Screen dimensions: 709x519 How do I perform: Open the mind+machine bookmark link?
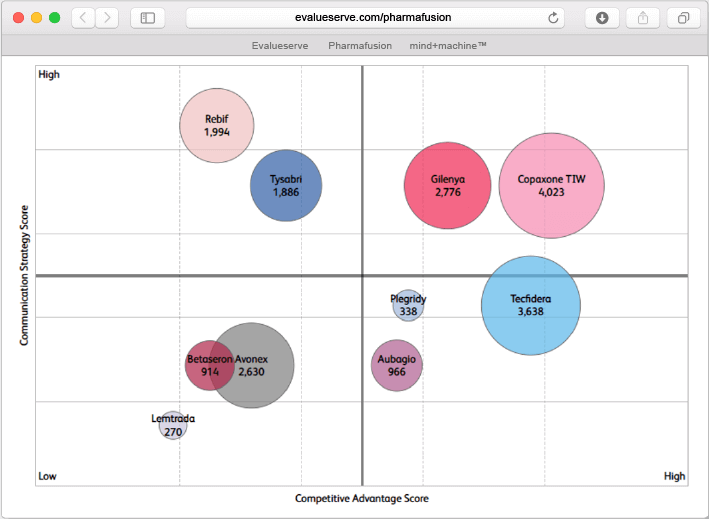[x=448, y=46]
